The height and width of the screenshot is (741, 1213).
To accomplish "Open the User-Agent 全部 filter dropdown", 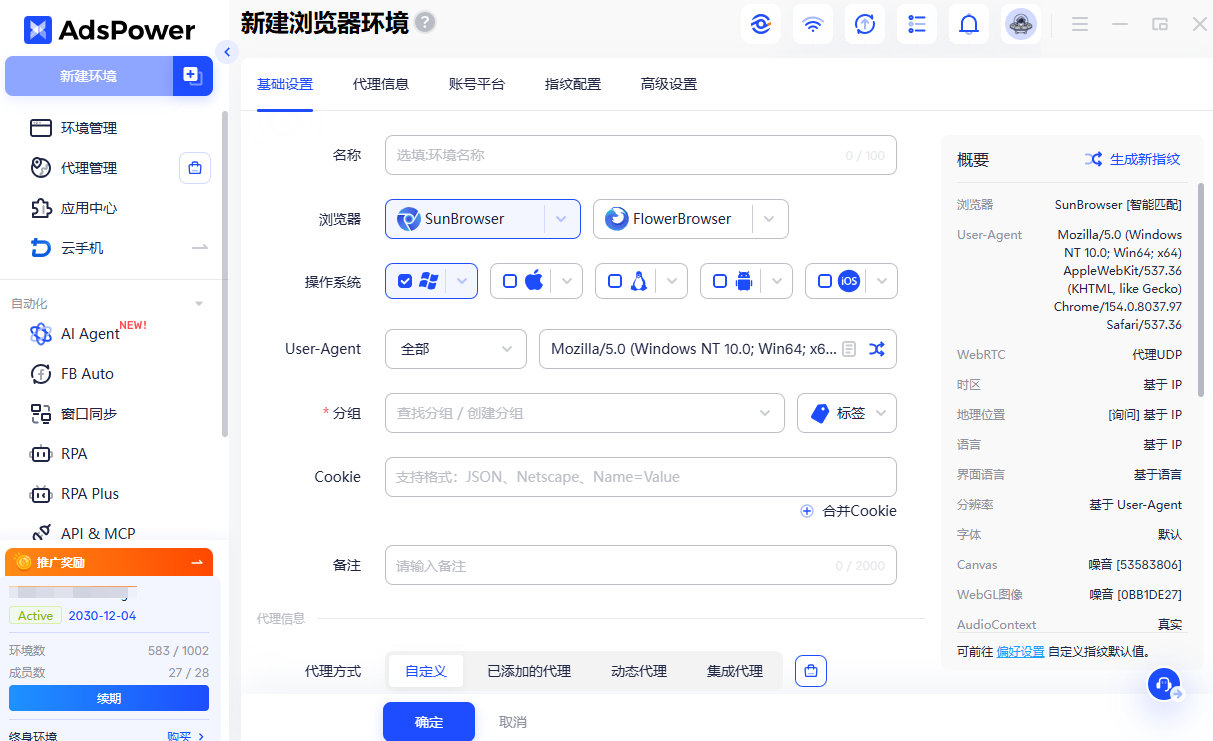I will click(x=456, y=349).
